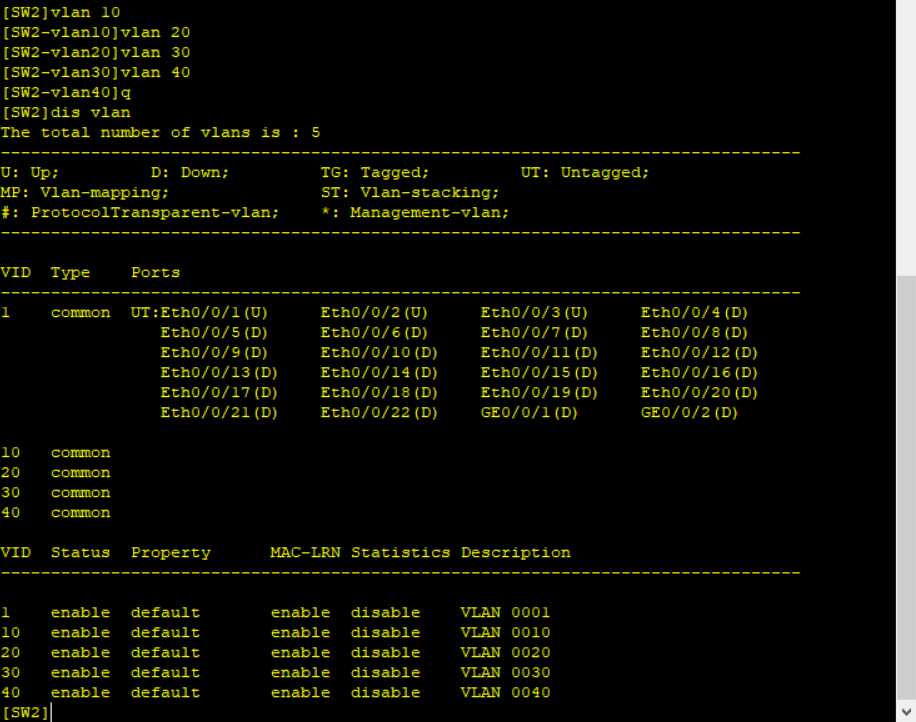Click the legend text "D: Down;"
This screenshot has width=916, height=722.
click(x=190, y=172)
